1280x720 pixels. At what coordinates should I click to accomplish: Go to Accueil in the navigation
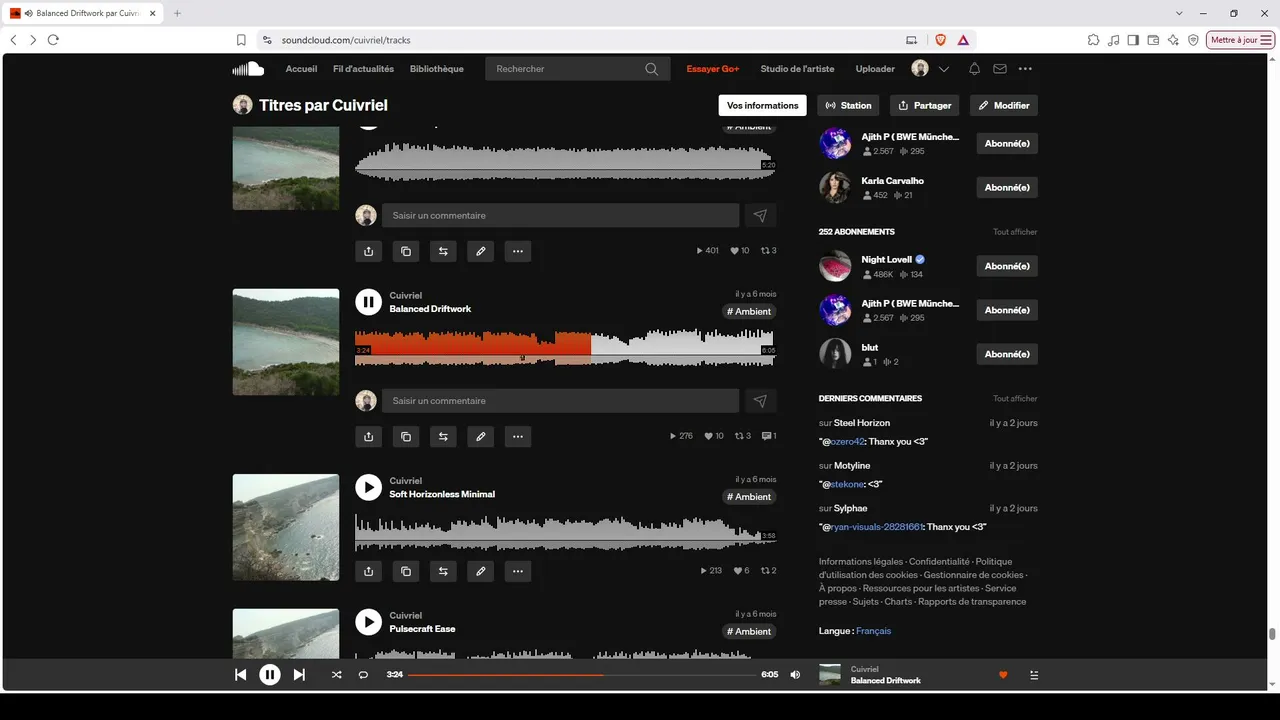(301, 69)
